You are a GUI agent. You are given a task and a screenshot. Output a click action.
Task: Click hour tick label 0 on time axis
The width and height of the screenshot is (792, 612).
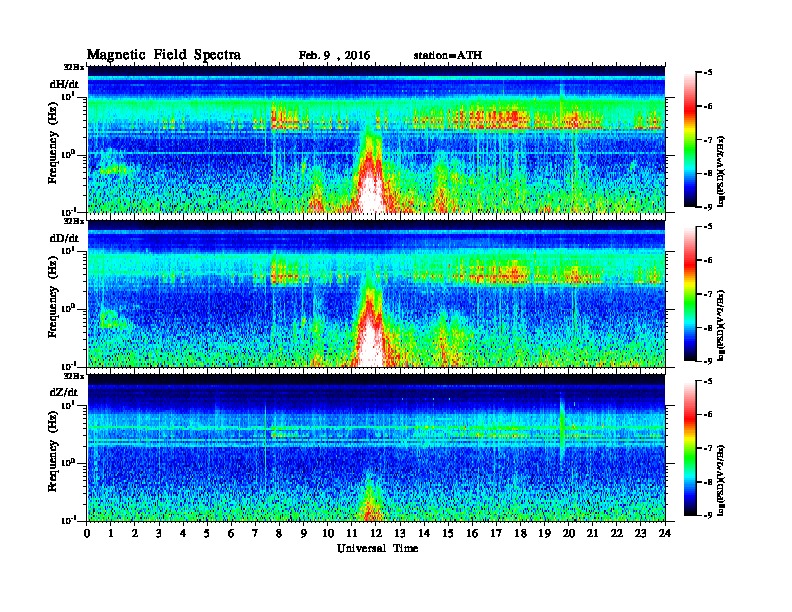pyautogui.click(x=87, y=533)
